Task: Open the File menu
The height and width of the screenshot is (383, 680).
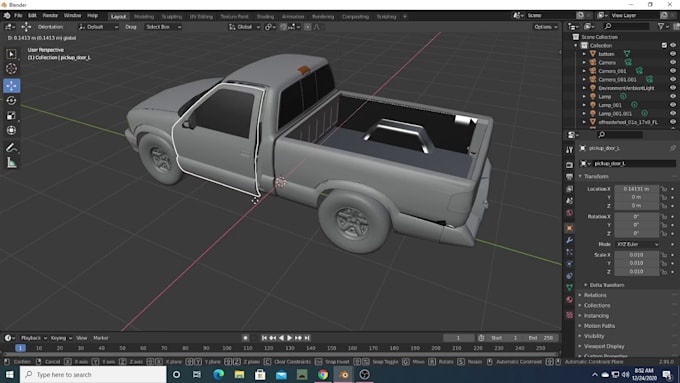Action: tap(18, 16)
